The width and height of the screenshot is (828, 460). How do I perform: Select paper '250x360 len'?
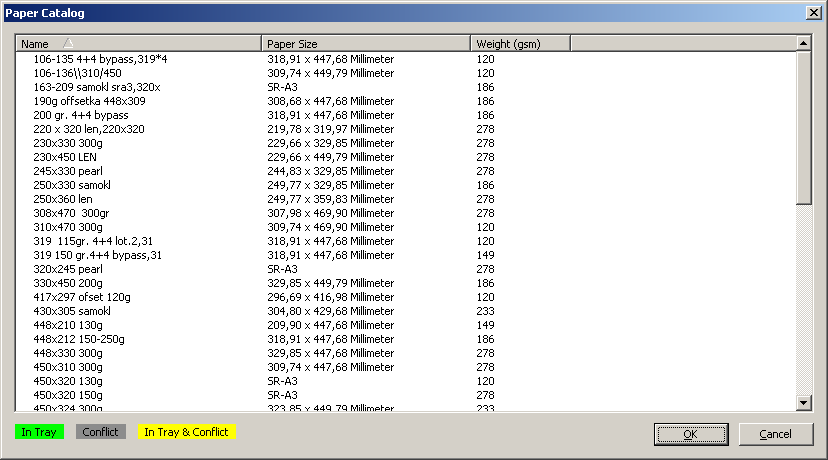63,199
